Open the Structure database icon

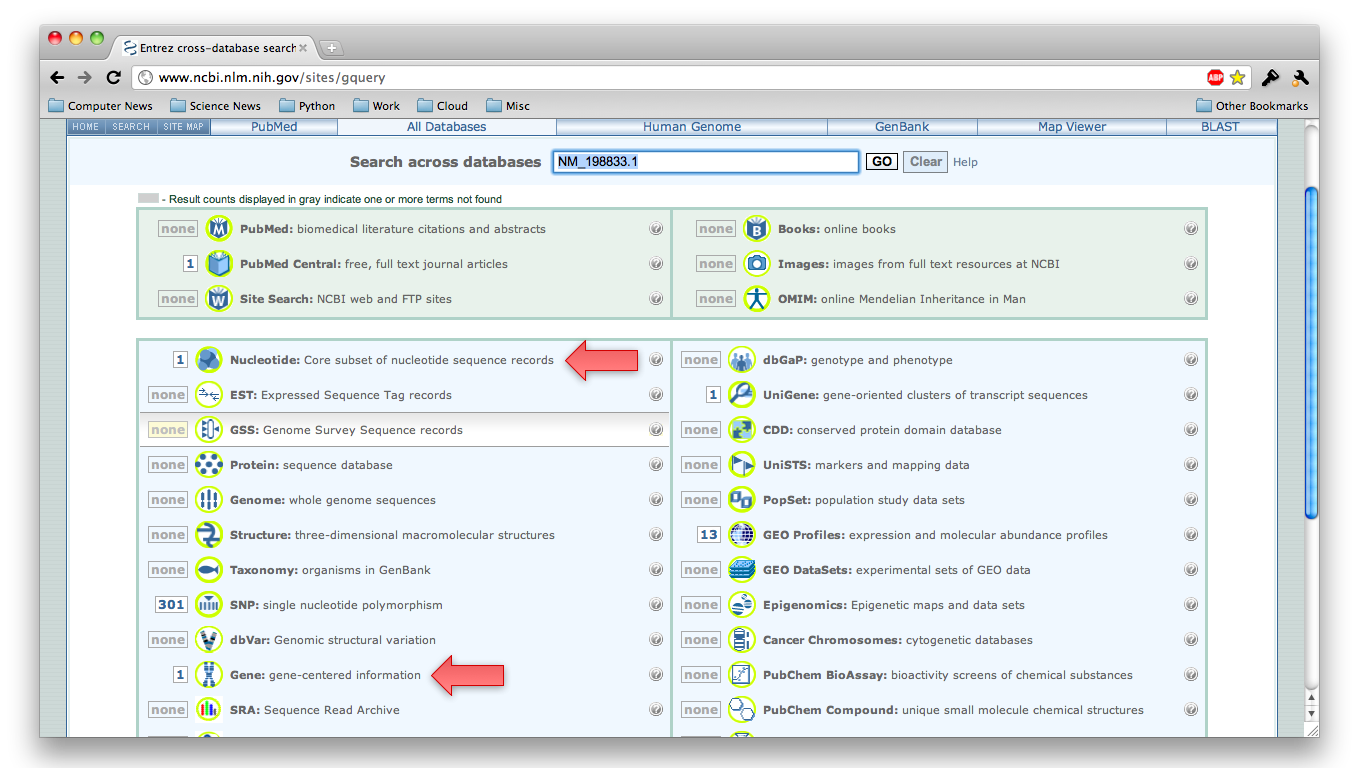point(209,535)
